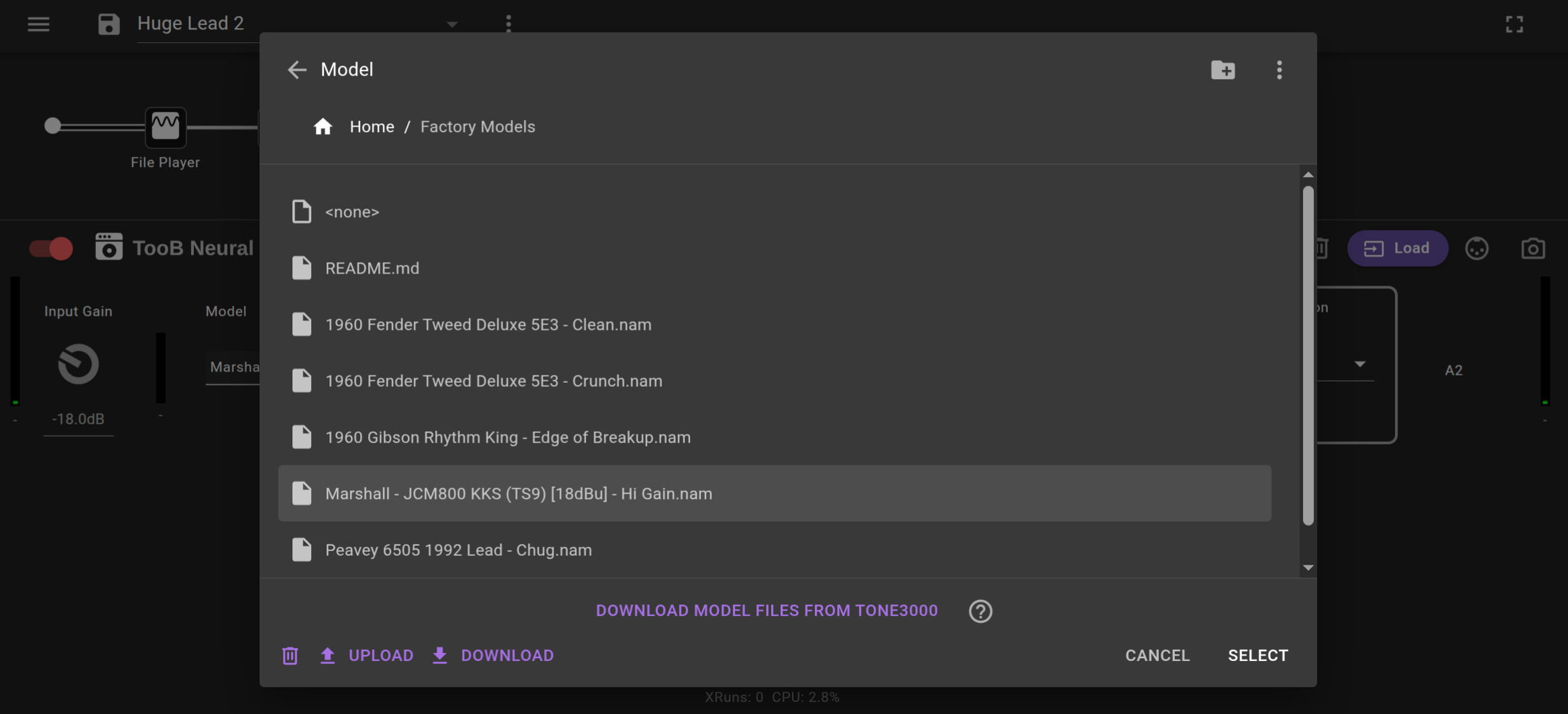Click the snapshot camera icon
Image resolution: width=1568 pixels, height=714 pixels.
(1532, 249)
